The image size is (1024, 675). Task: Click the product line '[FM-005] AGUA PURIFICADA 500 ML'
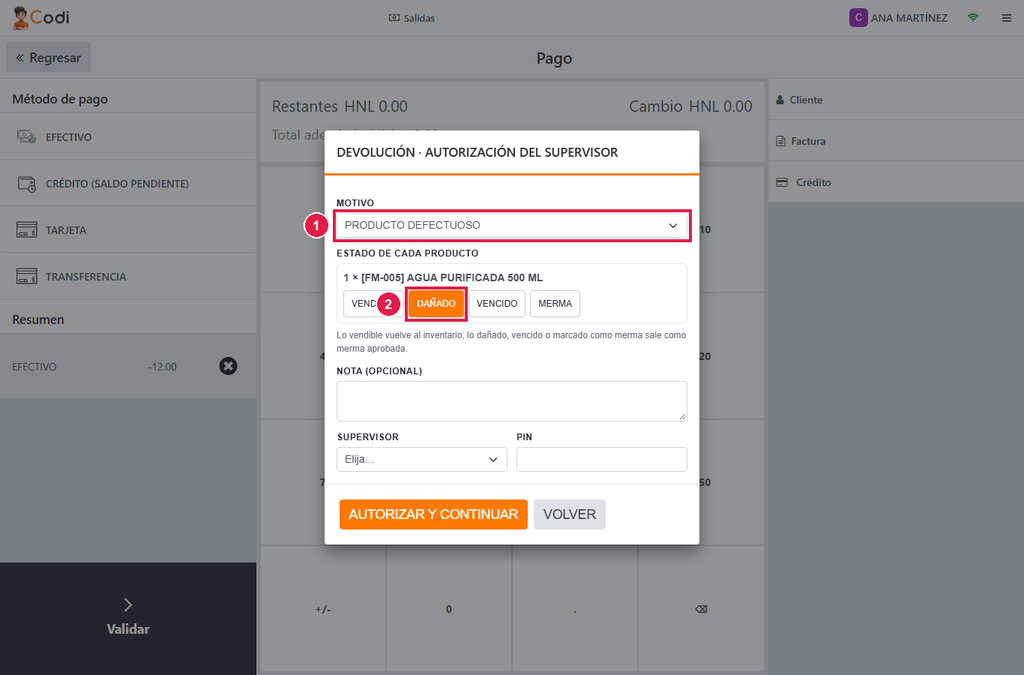(x=452, y=277)
